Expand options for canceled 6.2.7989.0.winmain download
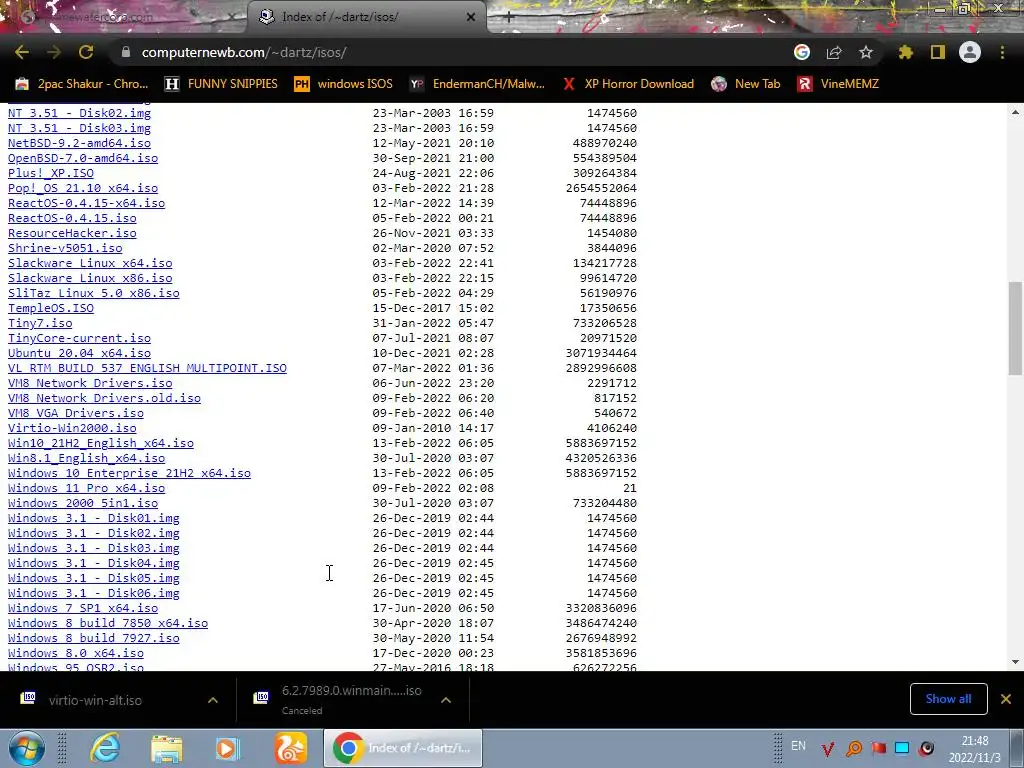This screenshot has width=1024, height=768. pos(446,700)
